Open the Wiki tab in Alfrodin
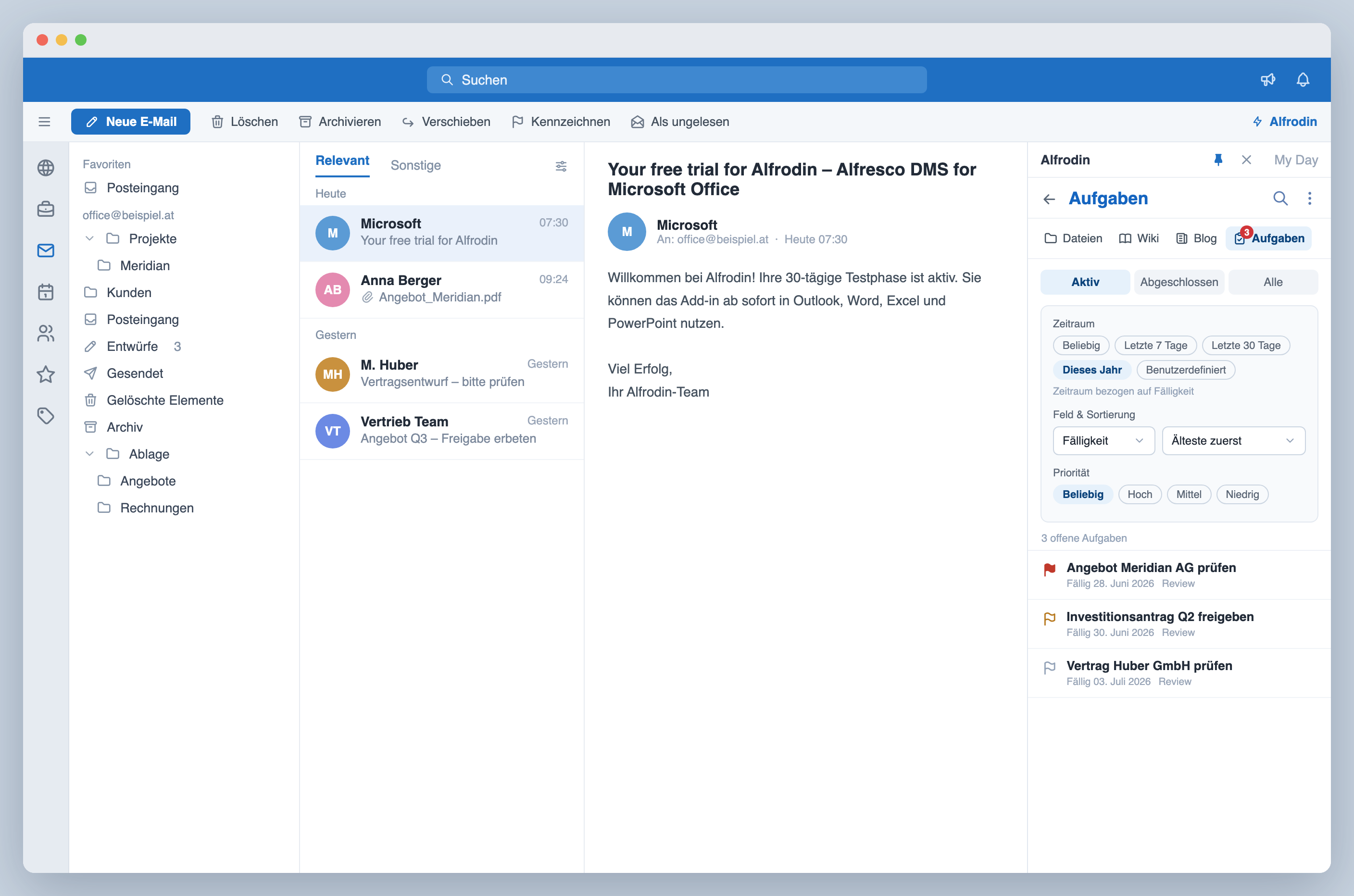This screenshot has width=1354, height=896. point(1139,238)
